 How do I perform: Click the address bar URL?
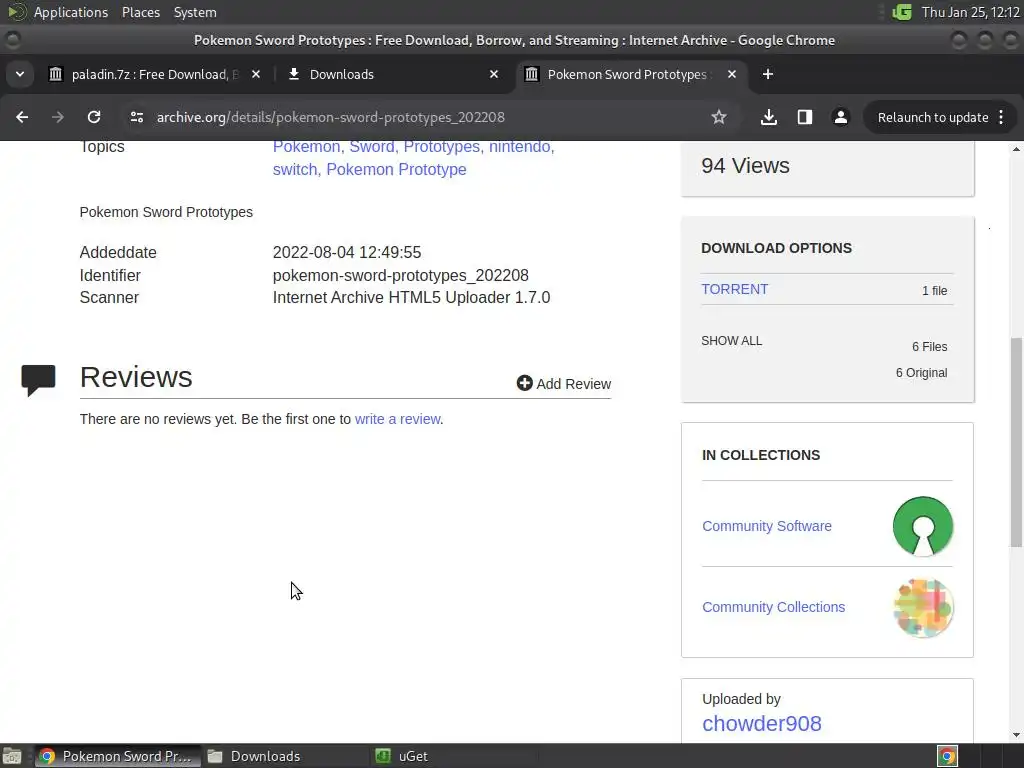click(x=330, y=118)
